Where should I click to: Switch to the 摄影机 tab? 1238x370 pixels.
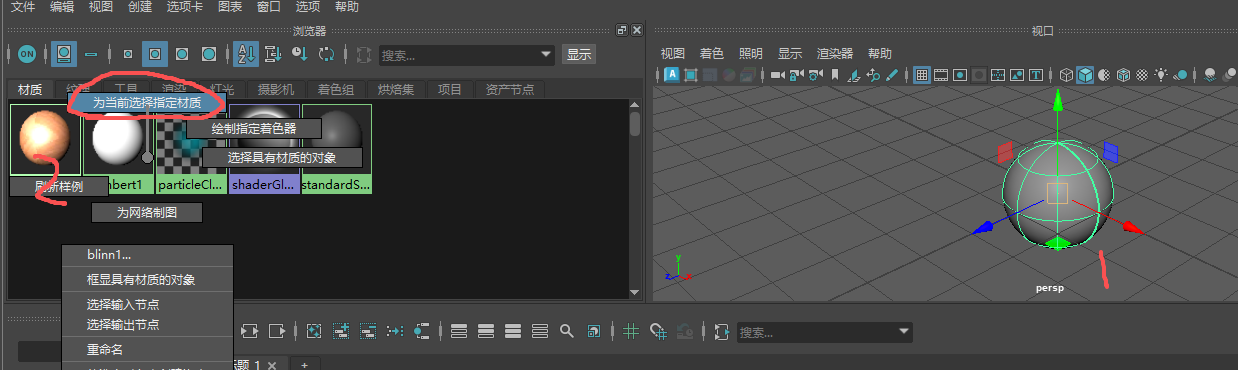click(275, 89)
